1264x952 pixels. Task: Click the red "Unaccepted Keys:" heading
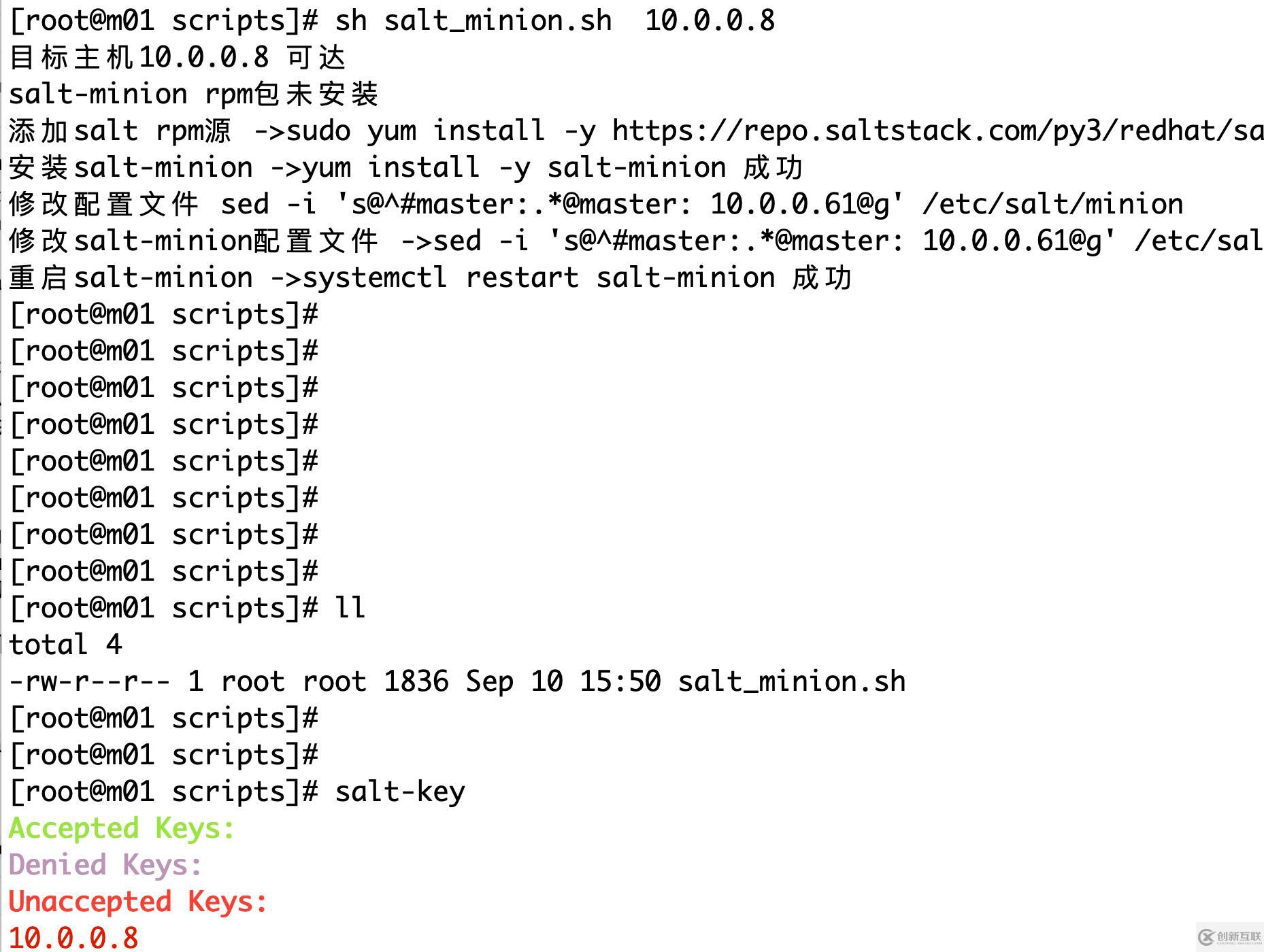pyautogui.click(x=138, y=902)
